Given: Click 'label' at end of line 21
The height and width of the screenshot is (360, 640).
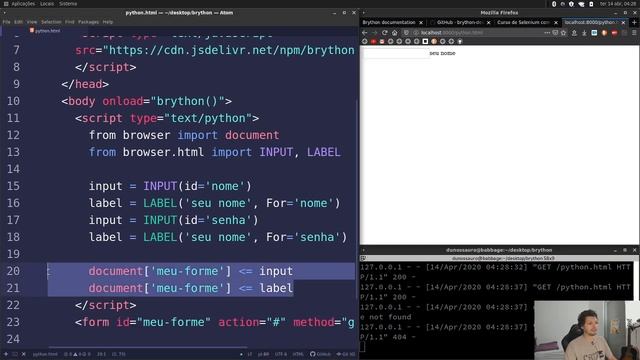Looking at the screenshot, I should pos(276,288).
